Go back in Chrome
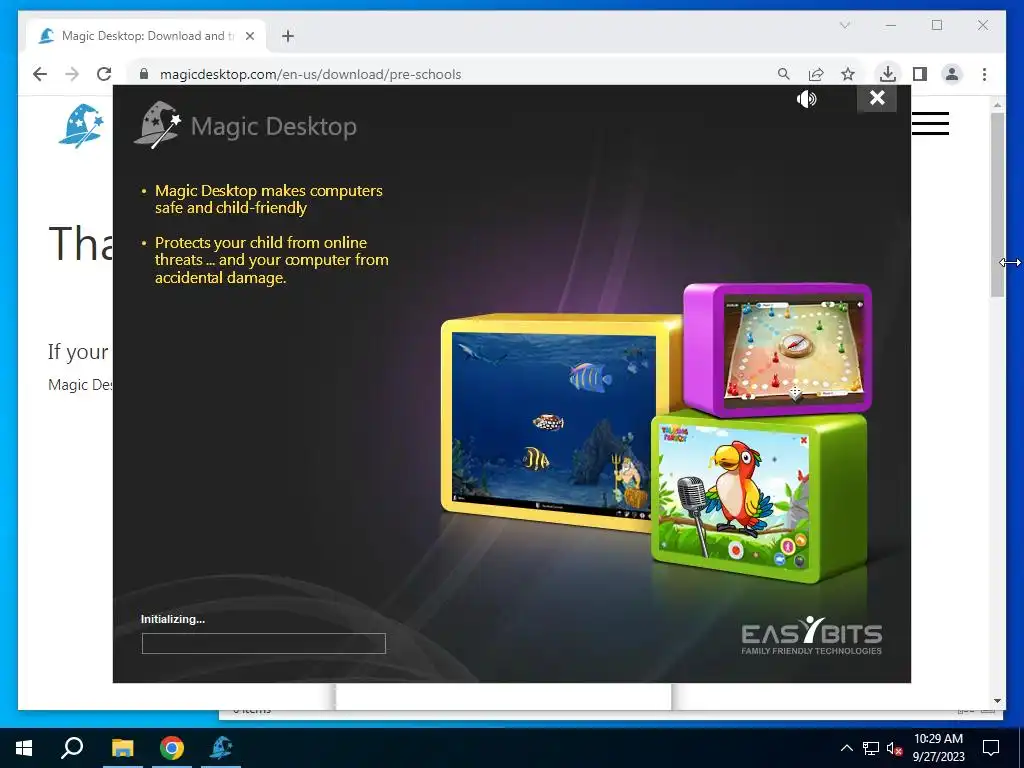Screen dimensions: 1024x768 pyautogui.click(x=40, y=74)
